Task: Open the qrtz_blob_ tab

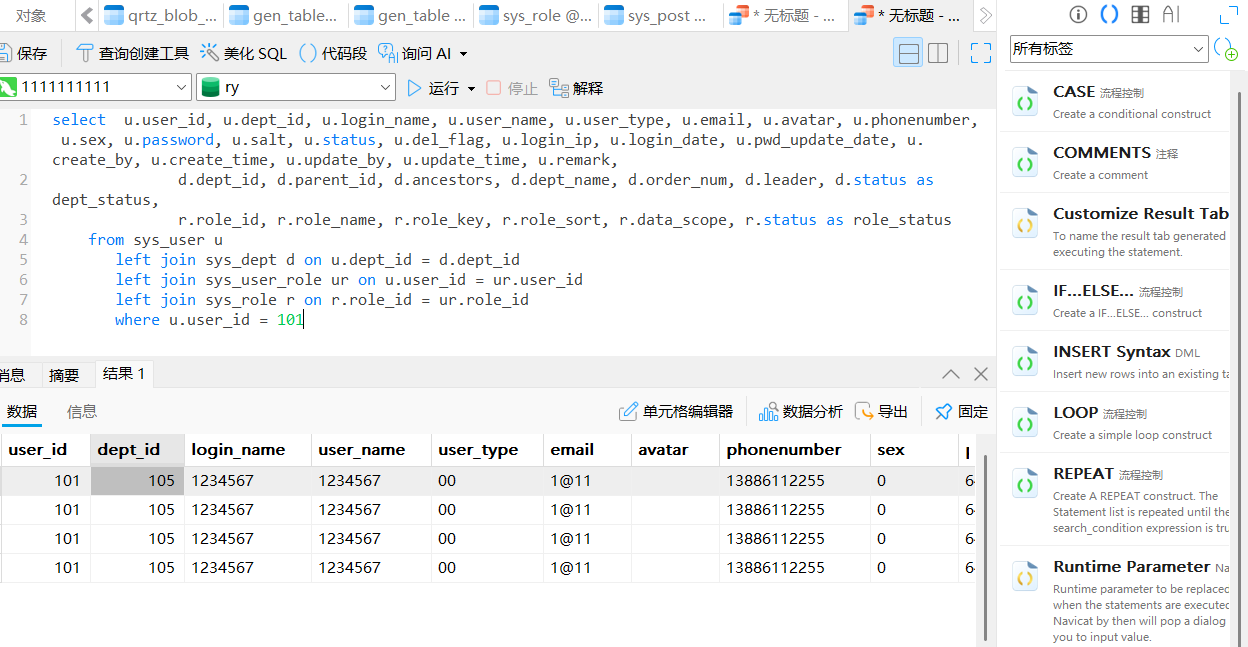Action: coord(161,15)
